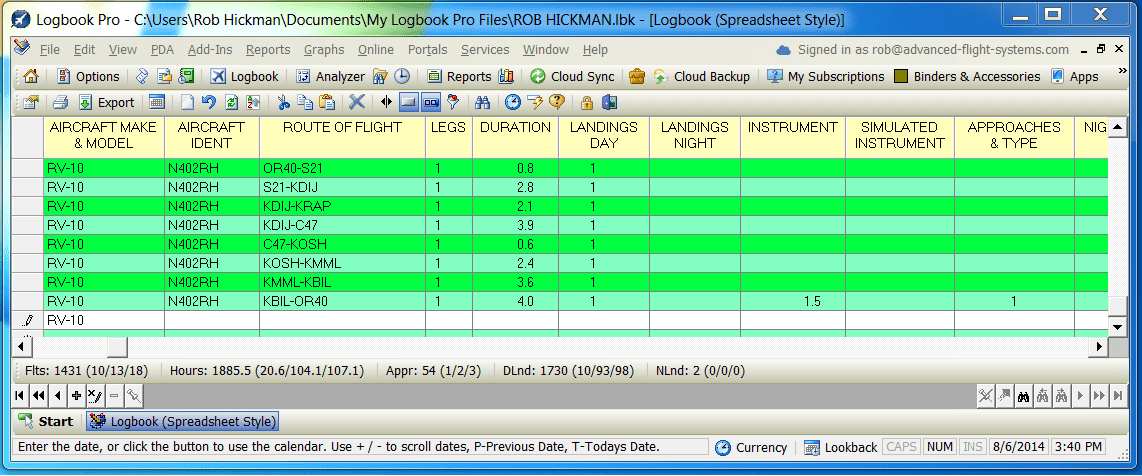Screen dimensions: 1142x476
Task: Toggle the highlighted single-row view button
Action: click(x=409, y=102)
